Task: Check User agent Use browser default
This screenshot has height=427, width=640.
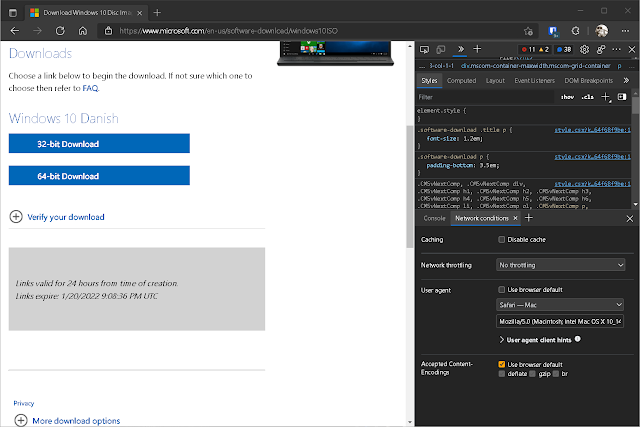Action: click(502, 289)
